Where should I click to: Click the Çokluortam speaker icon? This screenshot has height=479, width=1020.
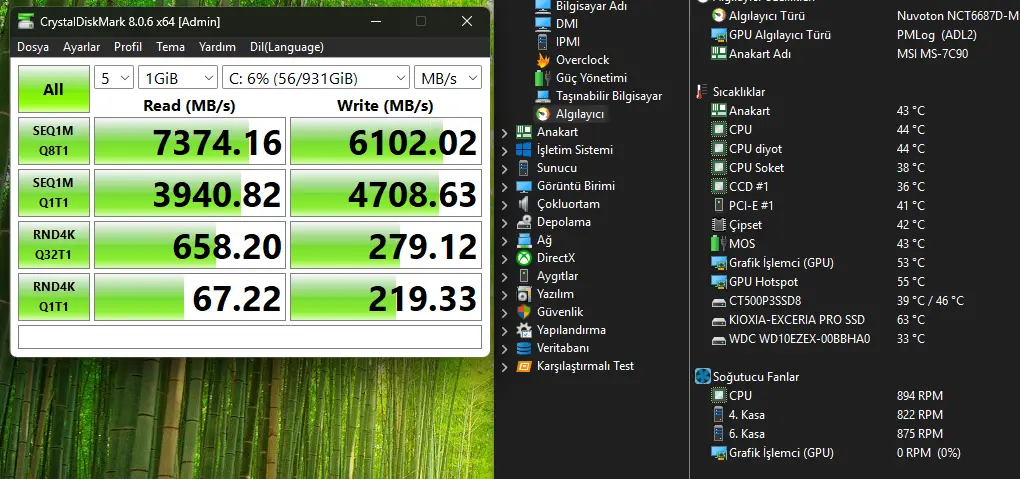[524, 204]
